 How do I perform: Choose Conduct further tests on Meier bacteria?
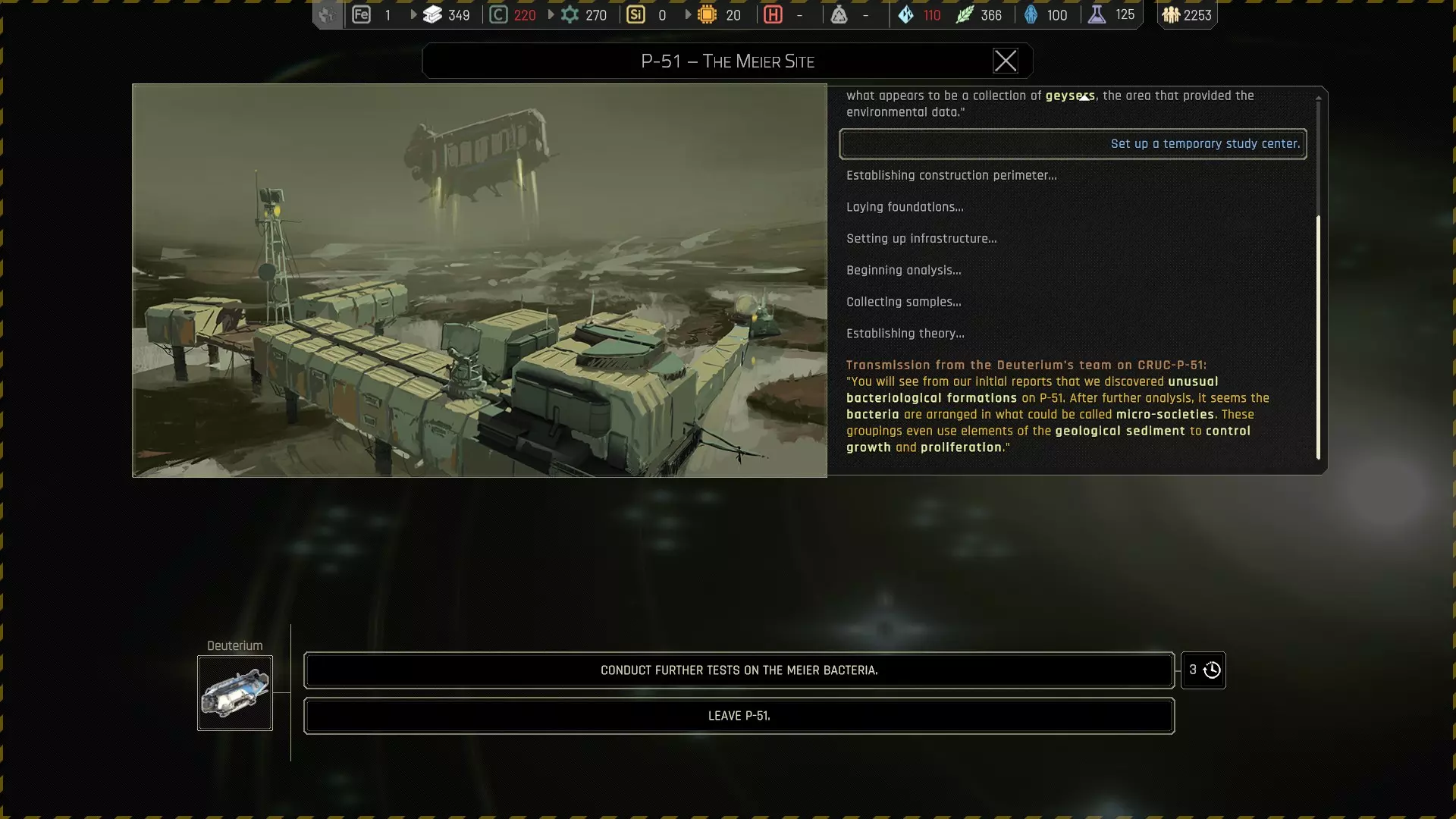click(x=739, y=670)
